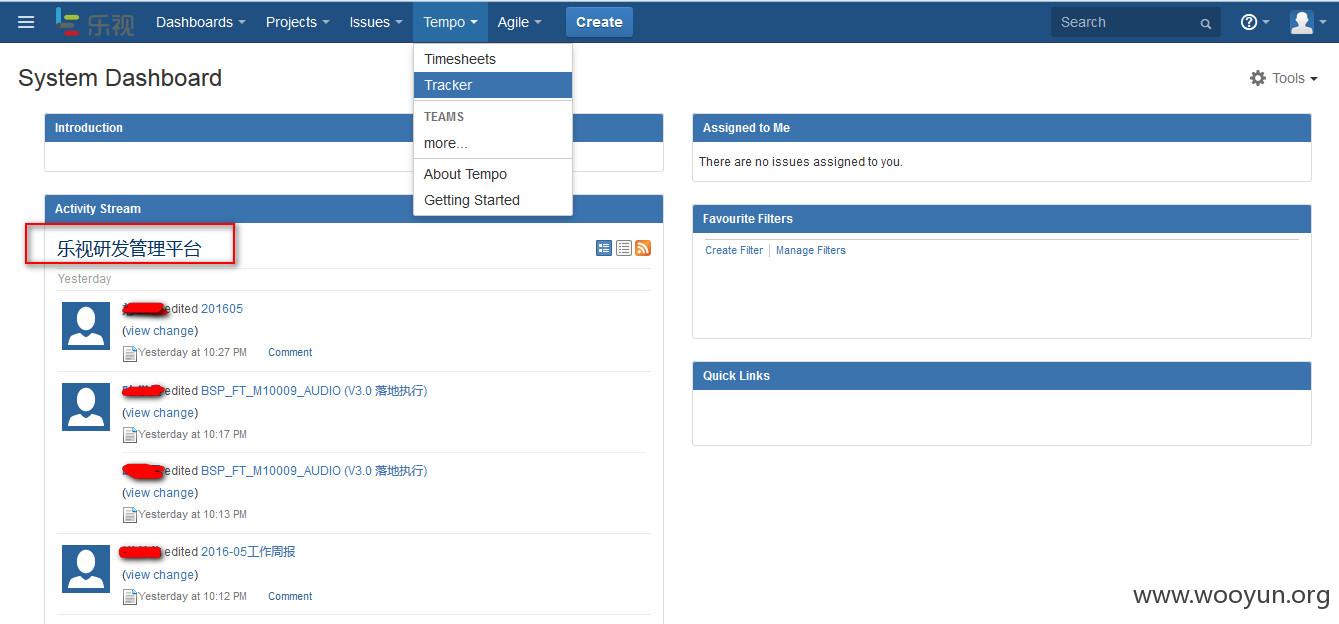Expand the Projects dropdown
1339x624 pixels.
coord(297,22)
